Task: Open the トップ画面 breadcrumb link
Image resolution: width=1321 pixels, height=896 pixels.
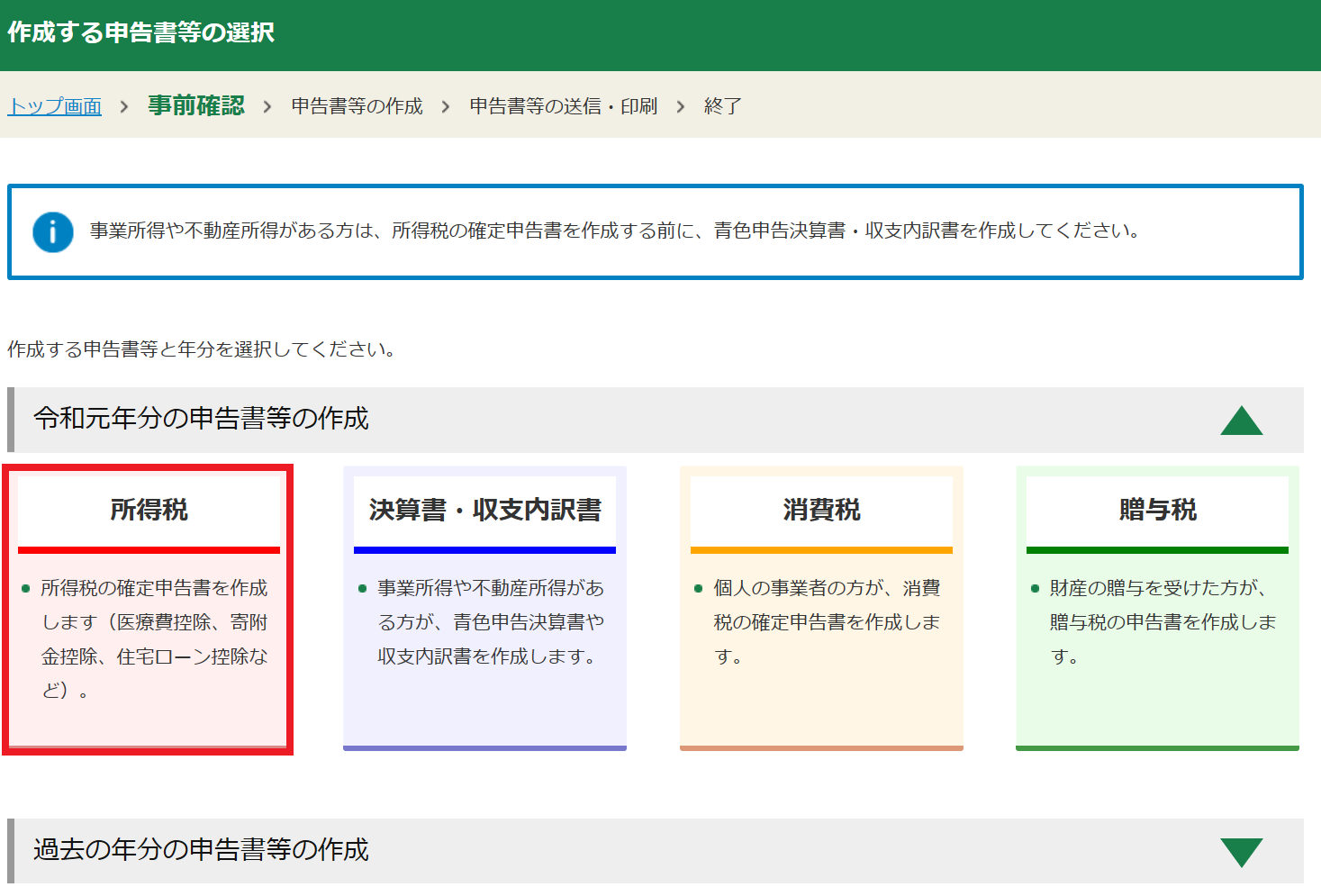Action: point(55,106)
